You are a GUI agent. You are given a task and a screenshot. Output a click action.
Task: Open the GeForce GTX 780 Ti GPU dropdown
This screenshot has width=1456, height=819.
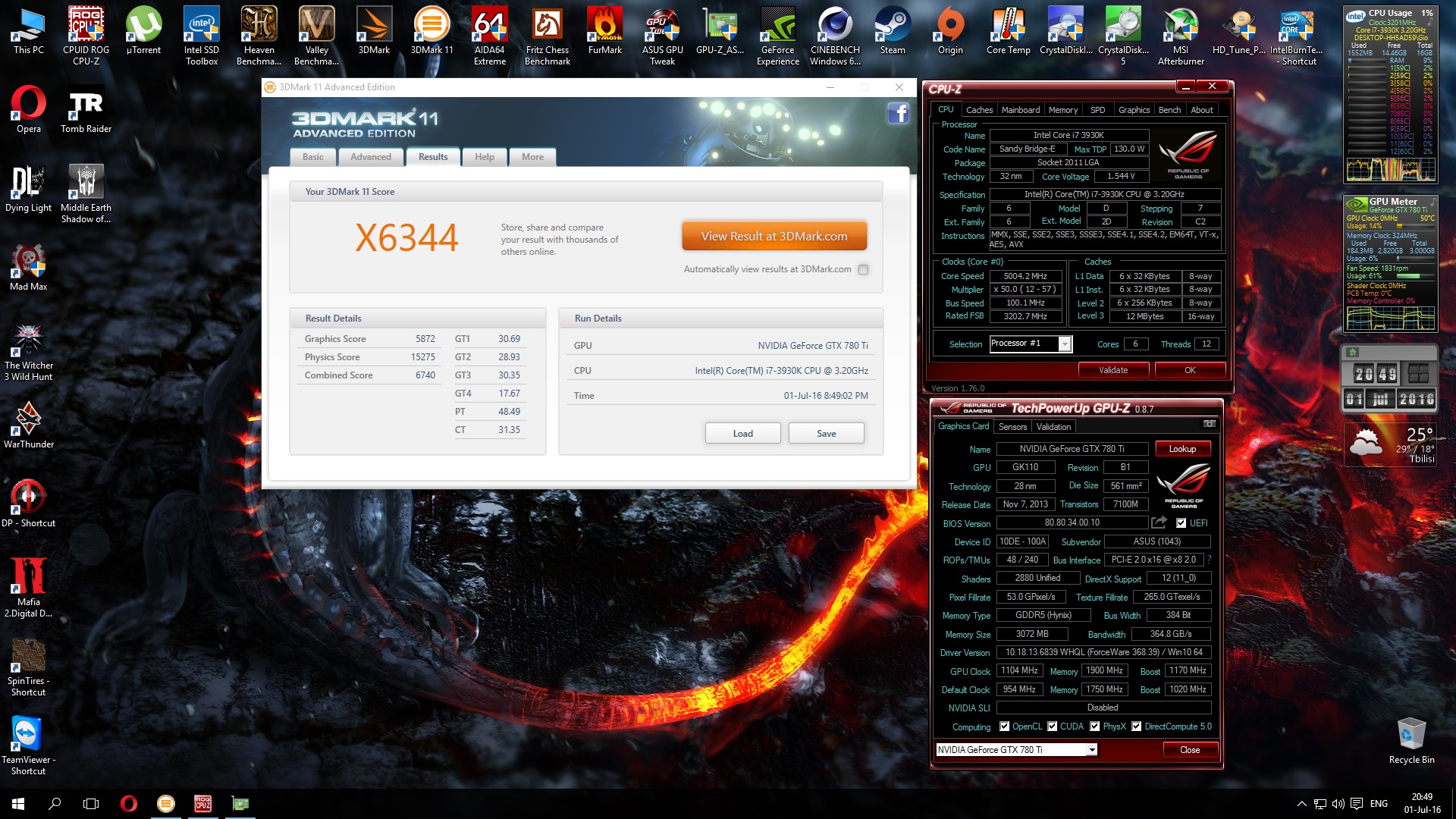tap(1092, 750)
